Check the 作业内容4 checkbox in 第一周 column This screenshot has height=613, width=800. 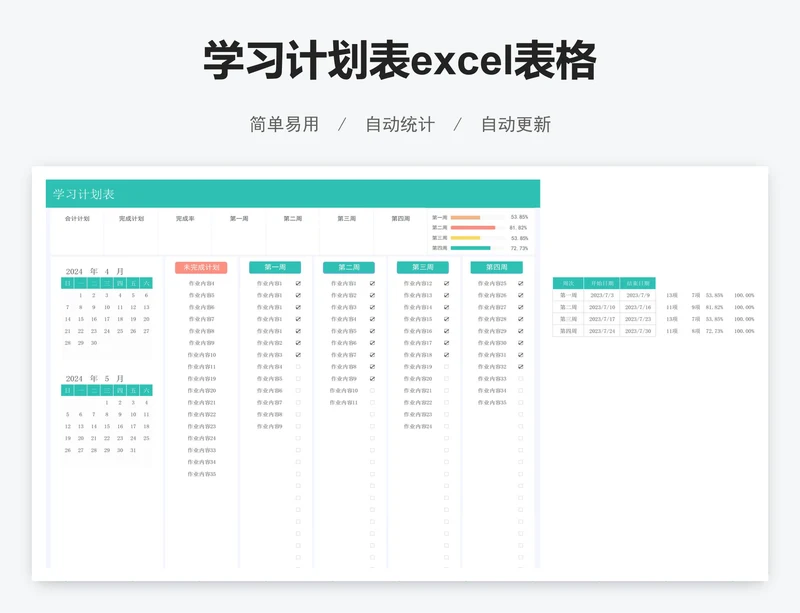(298, 367)
